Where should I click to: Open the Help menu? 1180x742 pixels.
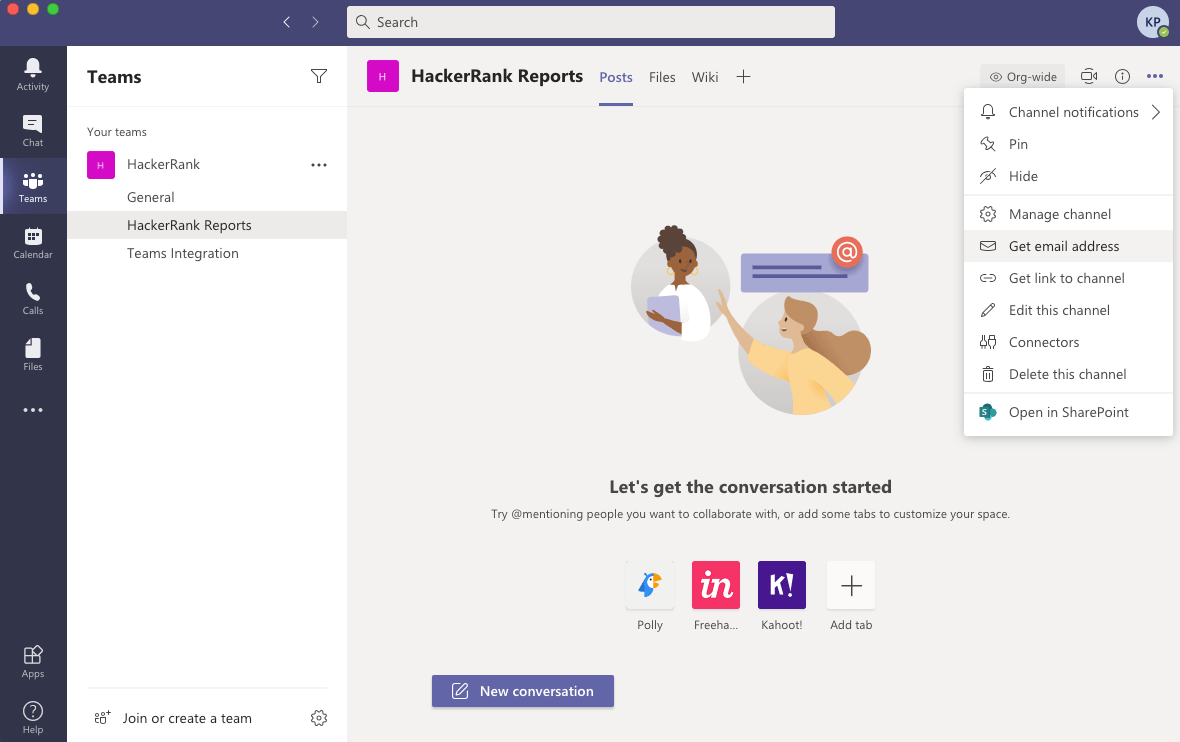click(x=33, y=717)
